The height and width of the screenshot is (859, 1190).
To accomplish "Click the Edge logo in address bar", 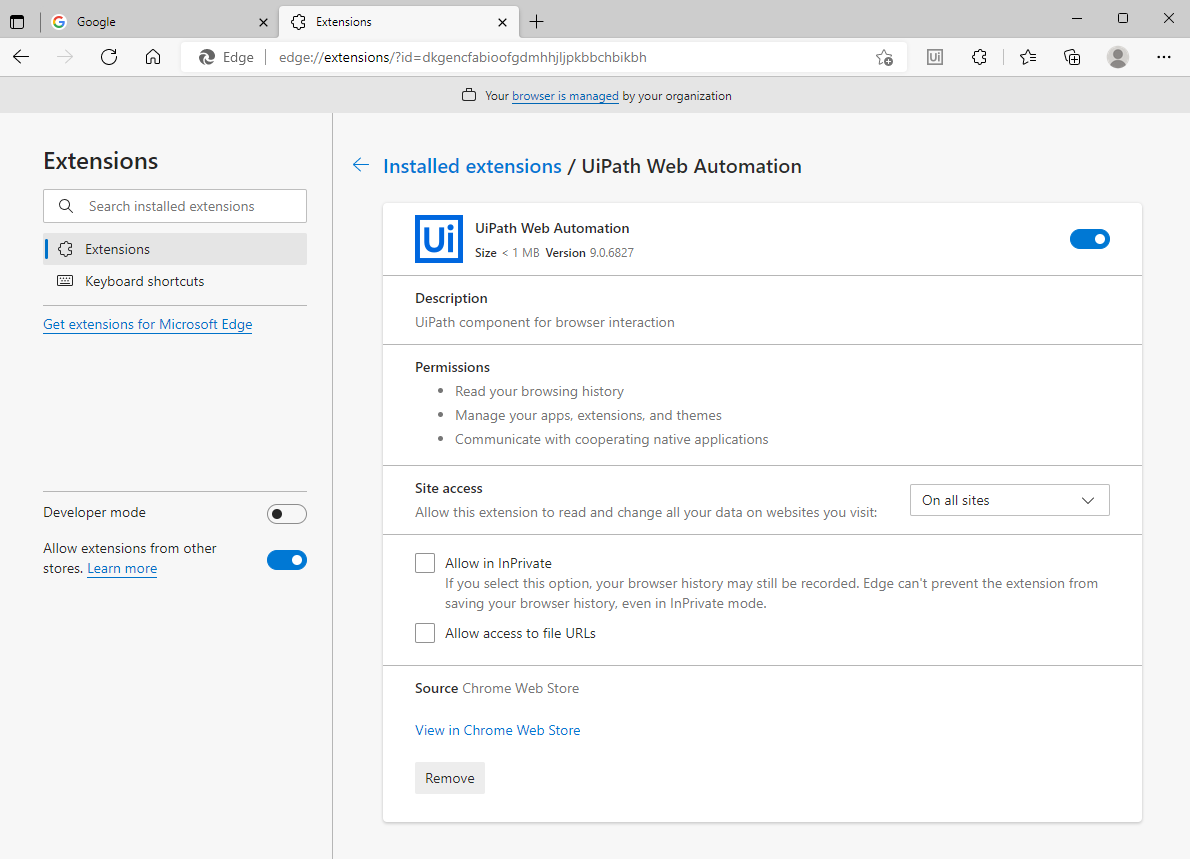I will [206, 58].
